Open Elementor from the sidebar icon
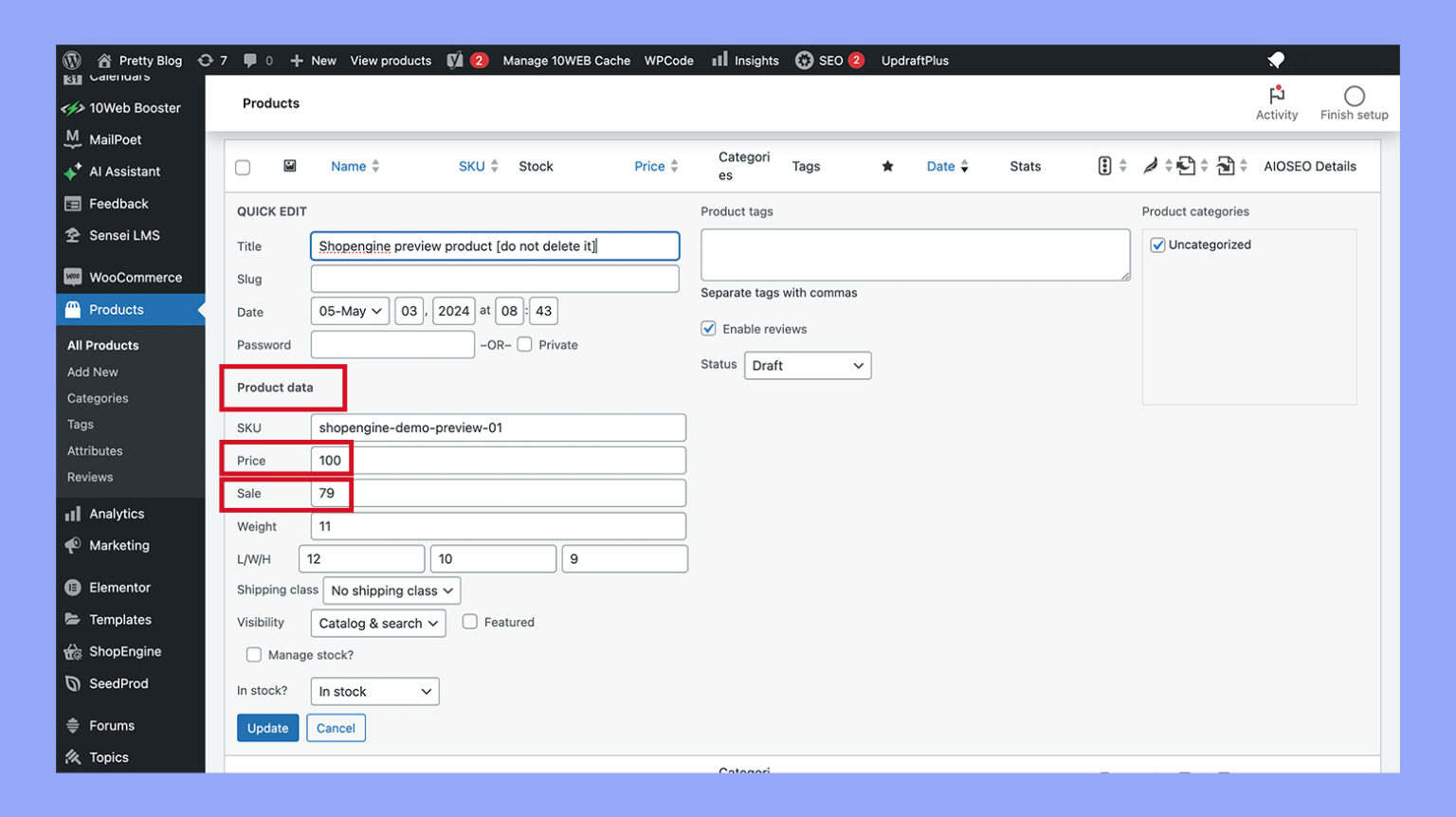This screenshot has width=1456, height=817. 72,588
